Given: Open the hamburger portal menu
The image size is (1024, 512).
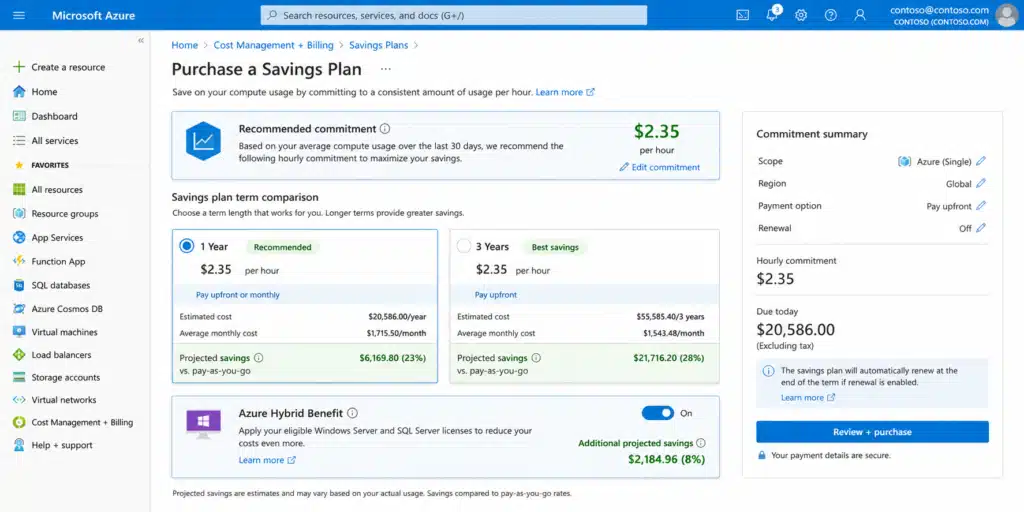Looking at the screenshot, I should point(19,15).
